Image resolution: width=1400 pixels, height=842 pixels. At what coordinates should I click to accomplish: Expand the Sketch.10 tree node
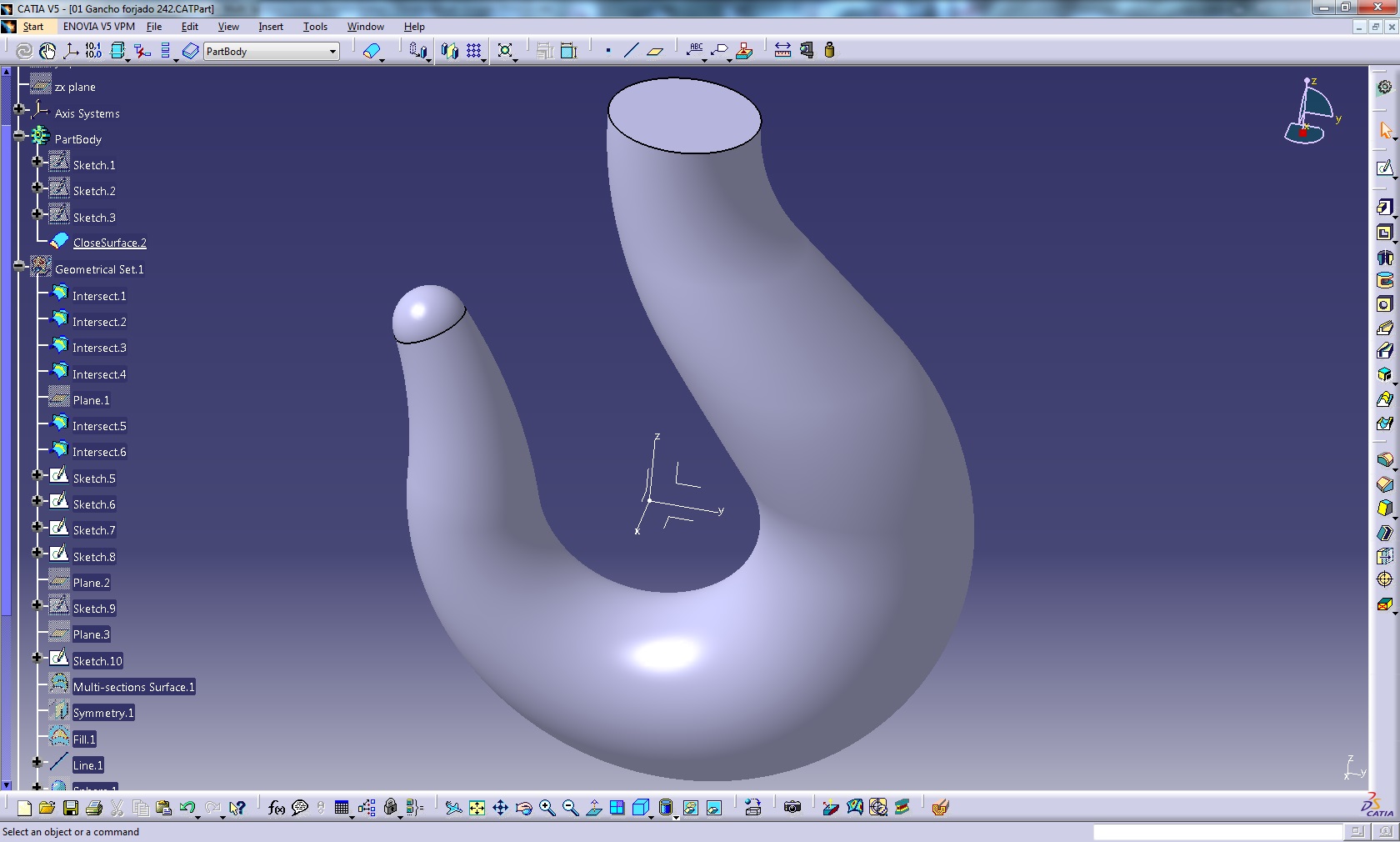click(x=37, y=658)
